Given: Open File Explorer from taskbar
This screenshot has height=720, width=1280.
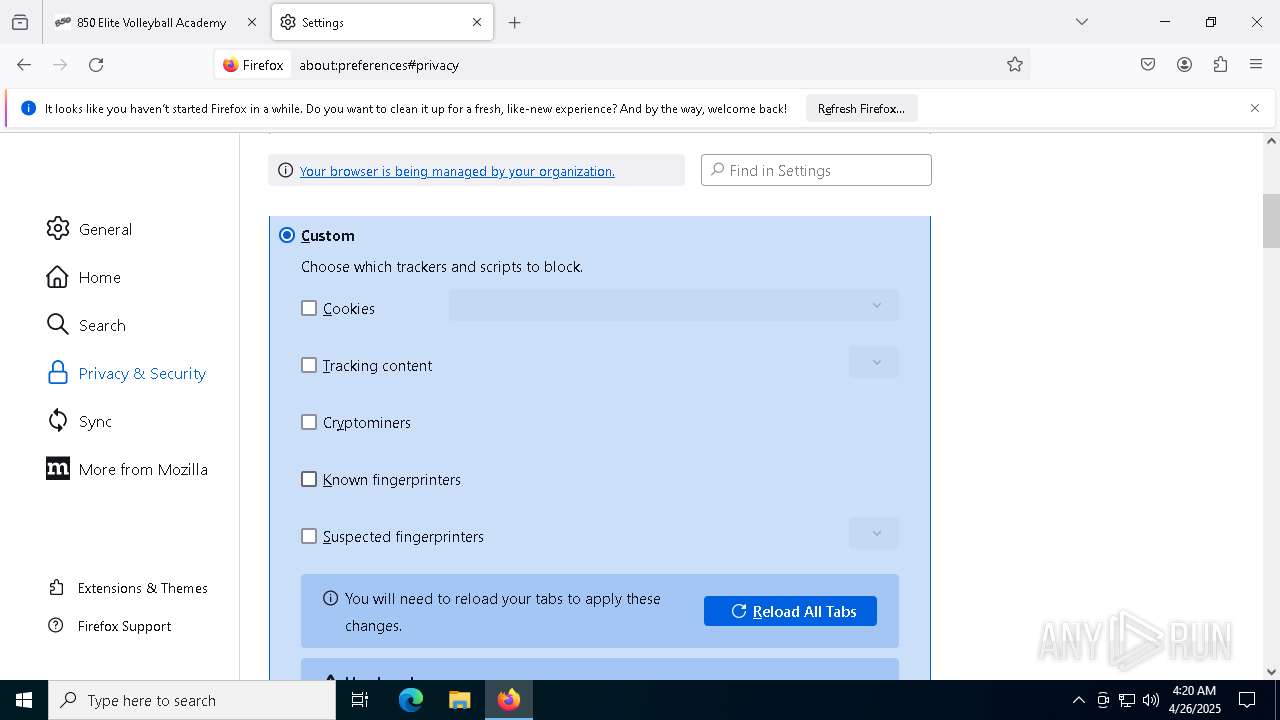Looking at the screenshot, I should click(x=460, y=700).
